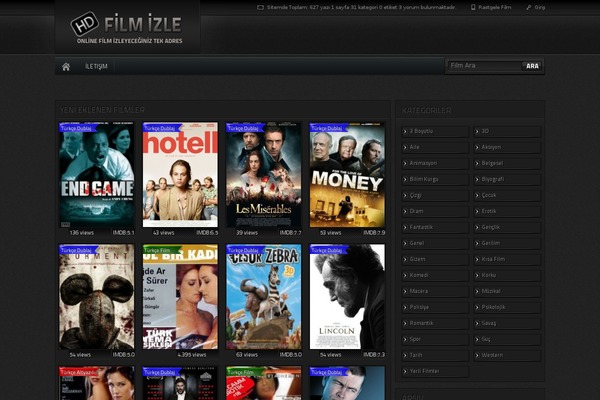This screenshot has height=400, width=600.
Task: Open the Lincoln movie poster
Action: (347, 297)
